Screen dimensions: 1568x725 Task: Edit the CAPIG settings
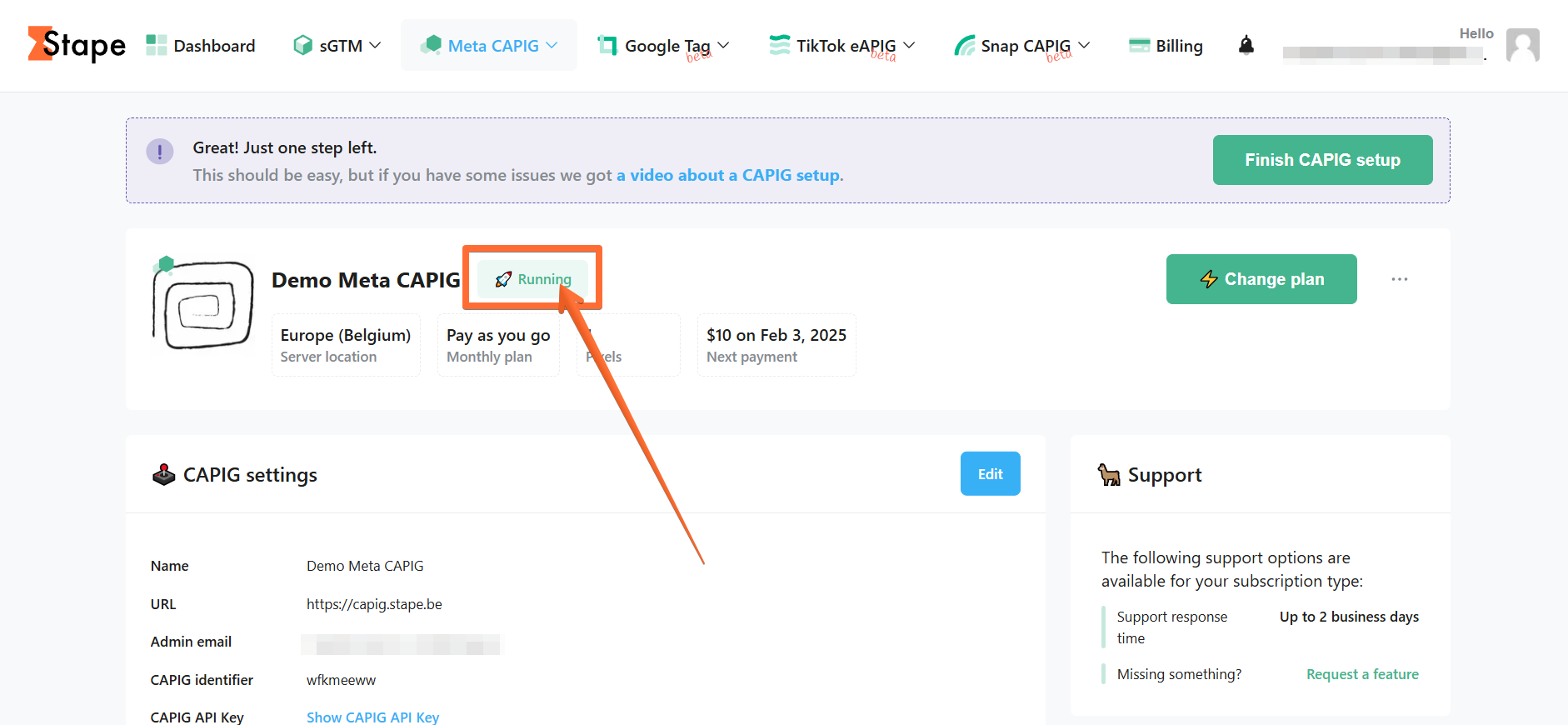[990, 473]
